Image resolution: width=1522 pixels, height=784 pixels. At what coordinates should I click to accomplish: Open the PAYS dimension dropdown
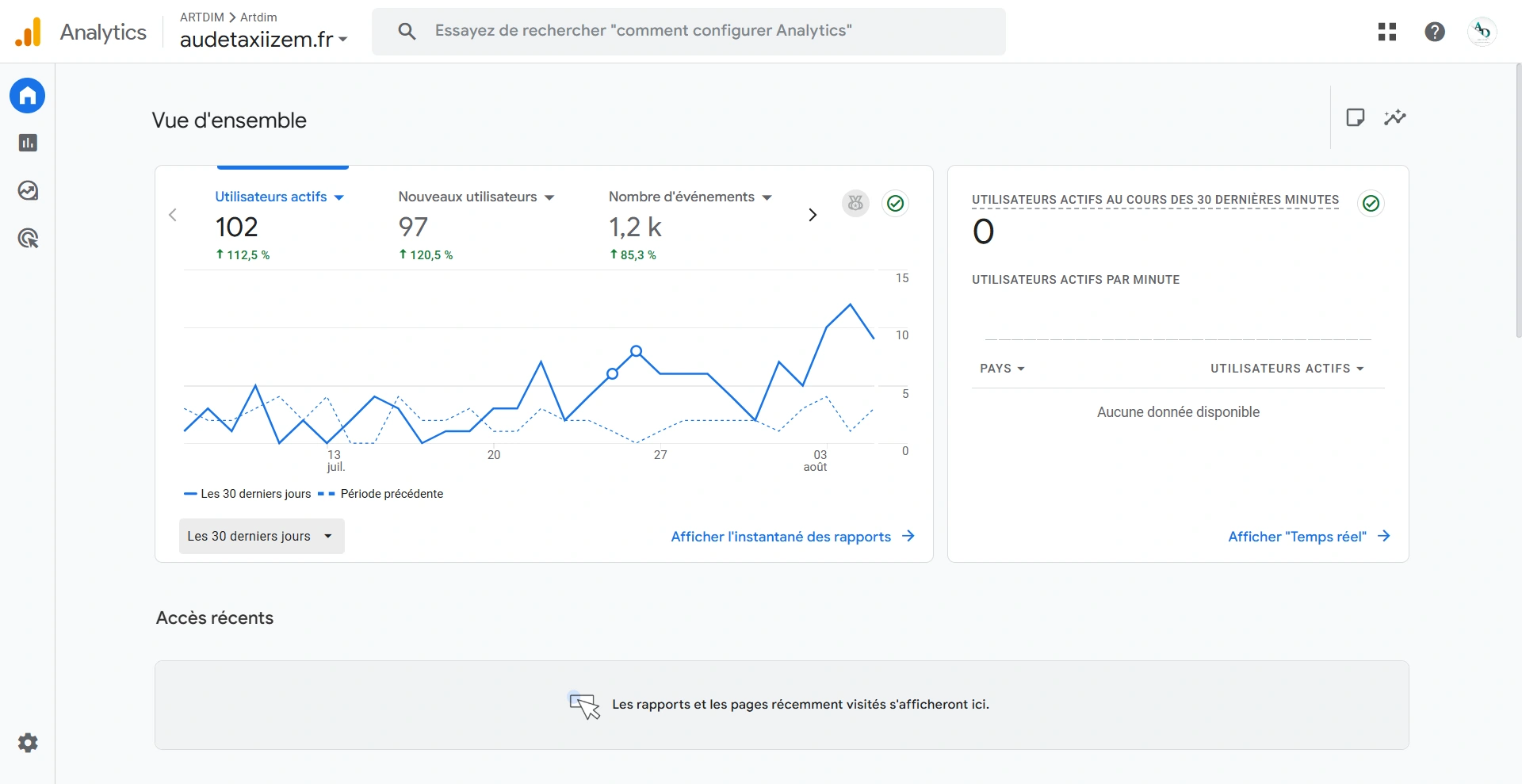point(1002,369)
